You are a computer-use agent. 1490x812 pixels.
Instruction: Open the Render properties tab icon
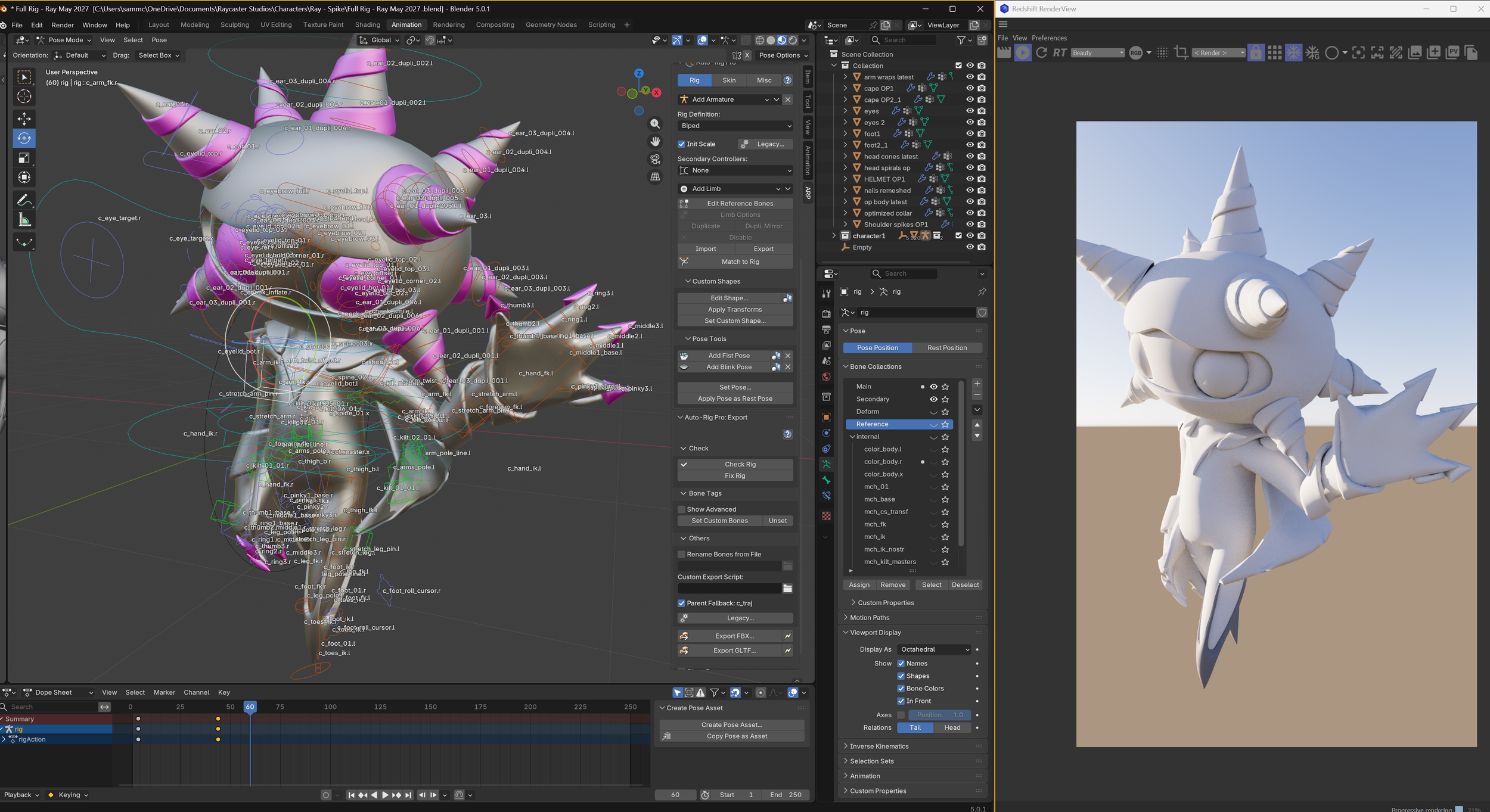[826, 313]
